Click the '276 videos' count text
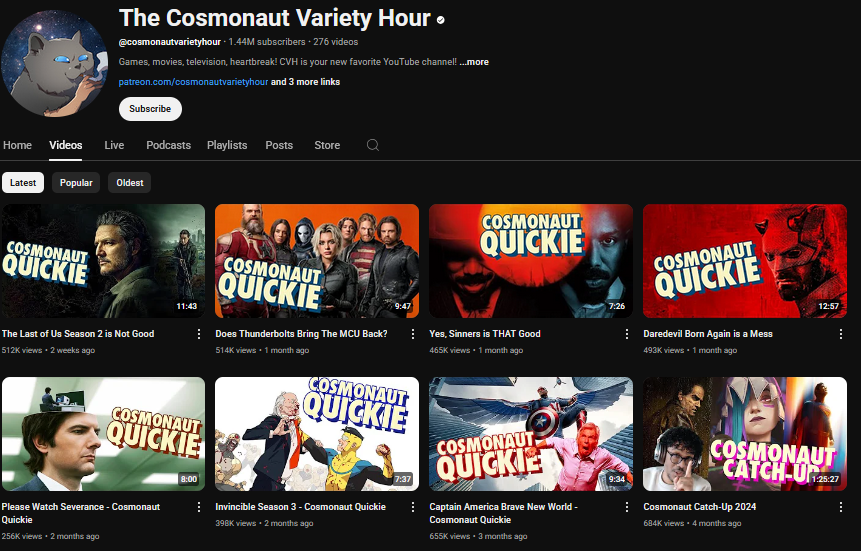The image size is (861, 551). tap(336, 42)
